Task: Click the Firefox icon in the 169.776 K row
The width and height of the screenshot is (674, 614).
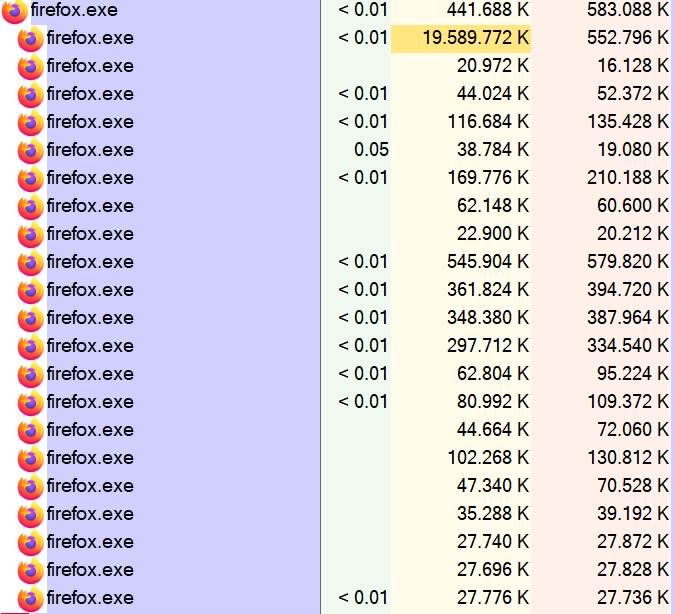Action: coord(31,178)
